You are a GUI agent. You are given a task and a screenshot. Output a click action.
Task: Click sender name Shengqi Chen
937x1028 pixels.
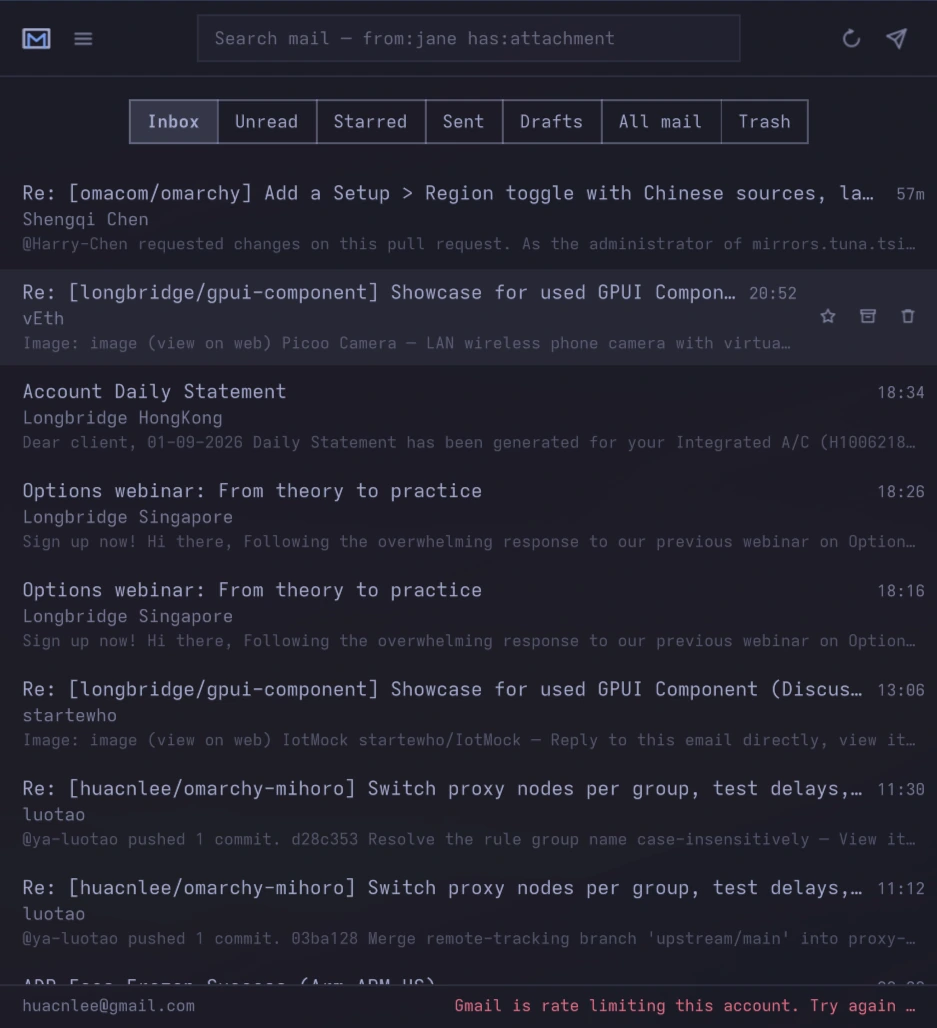86,220
